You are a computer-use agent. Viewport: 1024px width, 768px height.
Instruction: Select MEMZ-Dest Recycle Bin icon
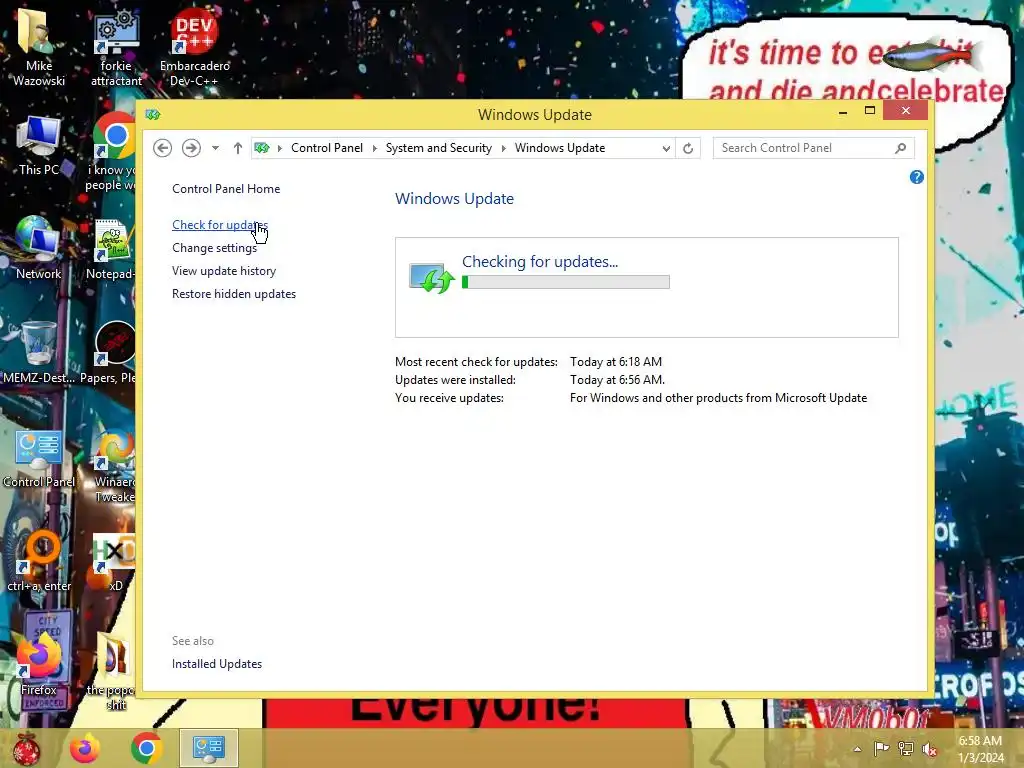(39, 353)
